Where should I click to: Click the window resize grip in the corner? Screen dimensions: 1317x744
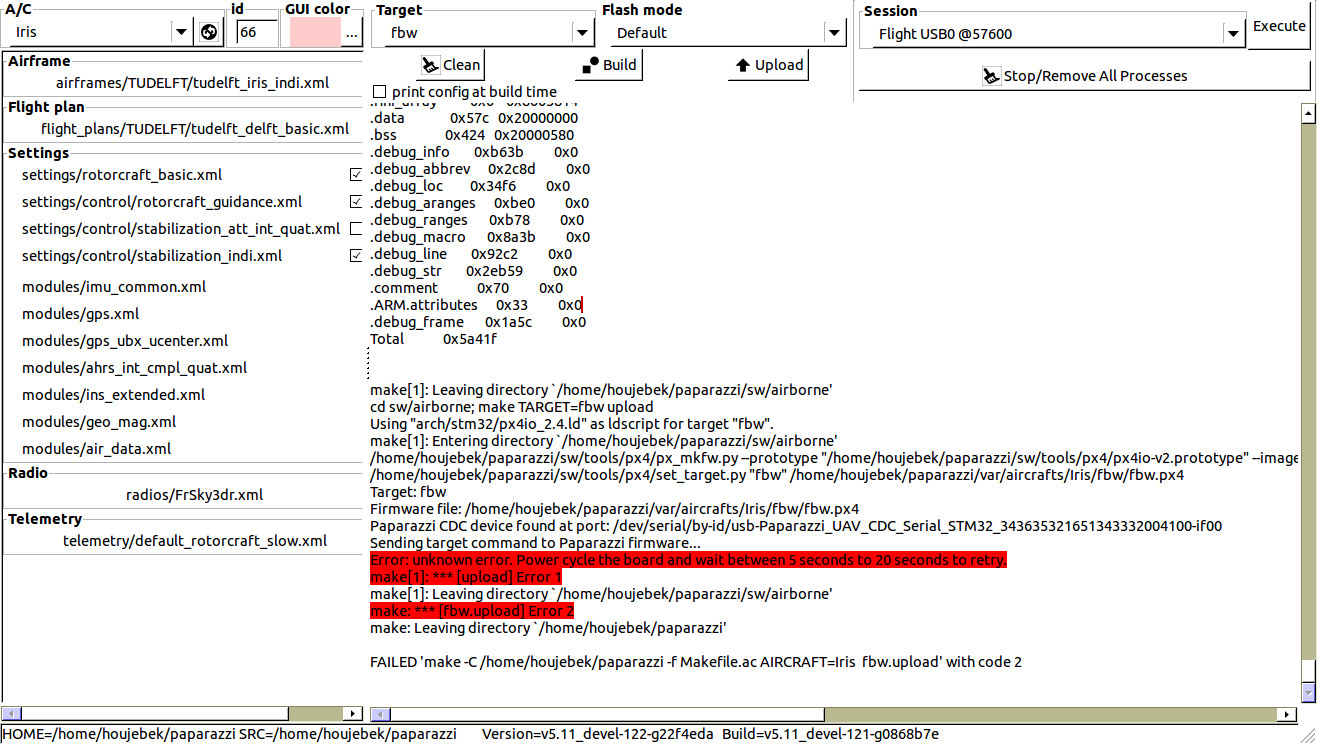pyautogui.click(x=1307, y=734)
